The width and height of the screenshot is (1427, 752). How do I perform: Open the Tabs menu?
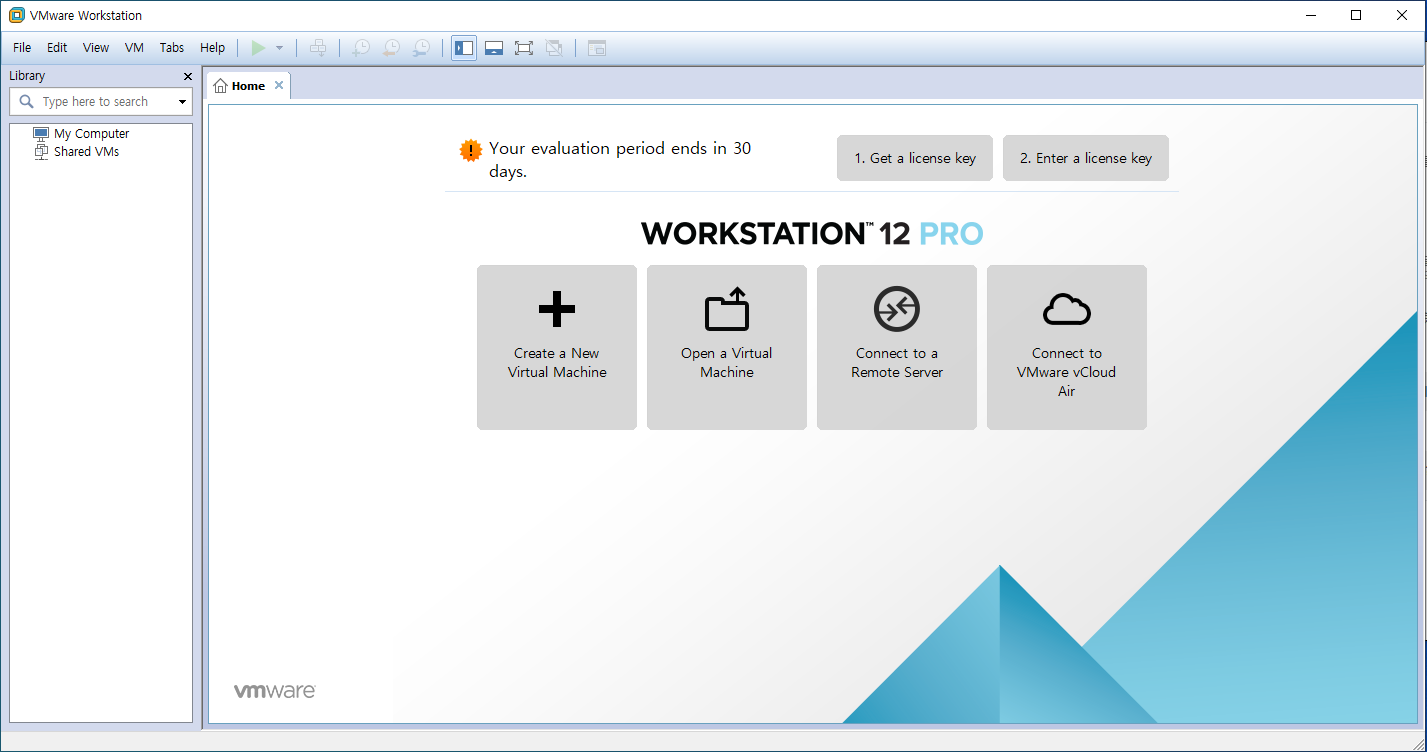[x=172, y=47]
